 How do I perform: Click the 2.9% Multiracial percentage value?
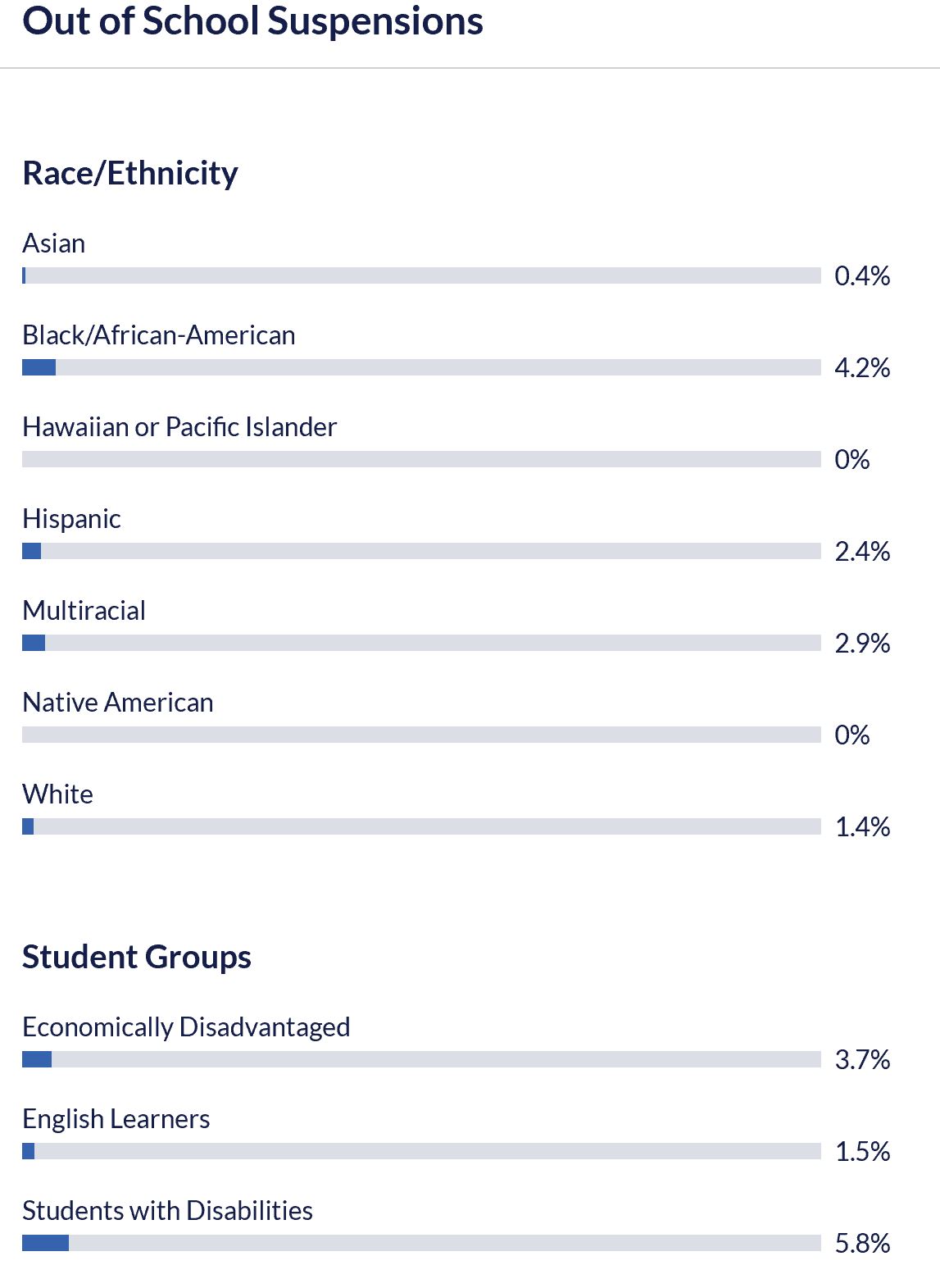point(862,643)
